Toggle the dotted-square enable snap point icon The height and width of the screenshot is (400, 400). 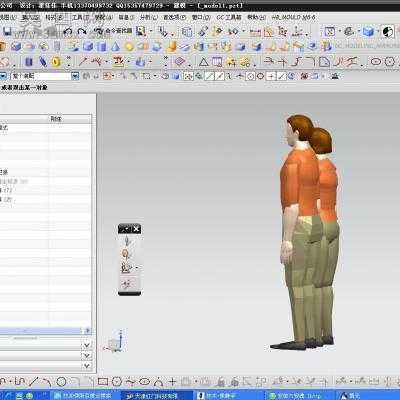click(188, 76)
